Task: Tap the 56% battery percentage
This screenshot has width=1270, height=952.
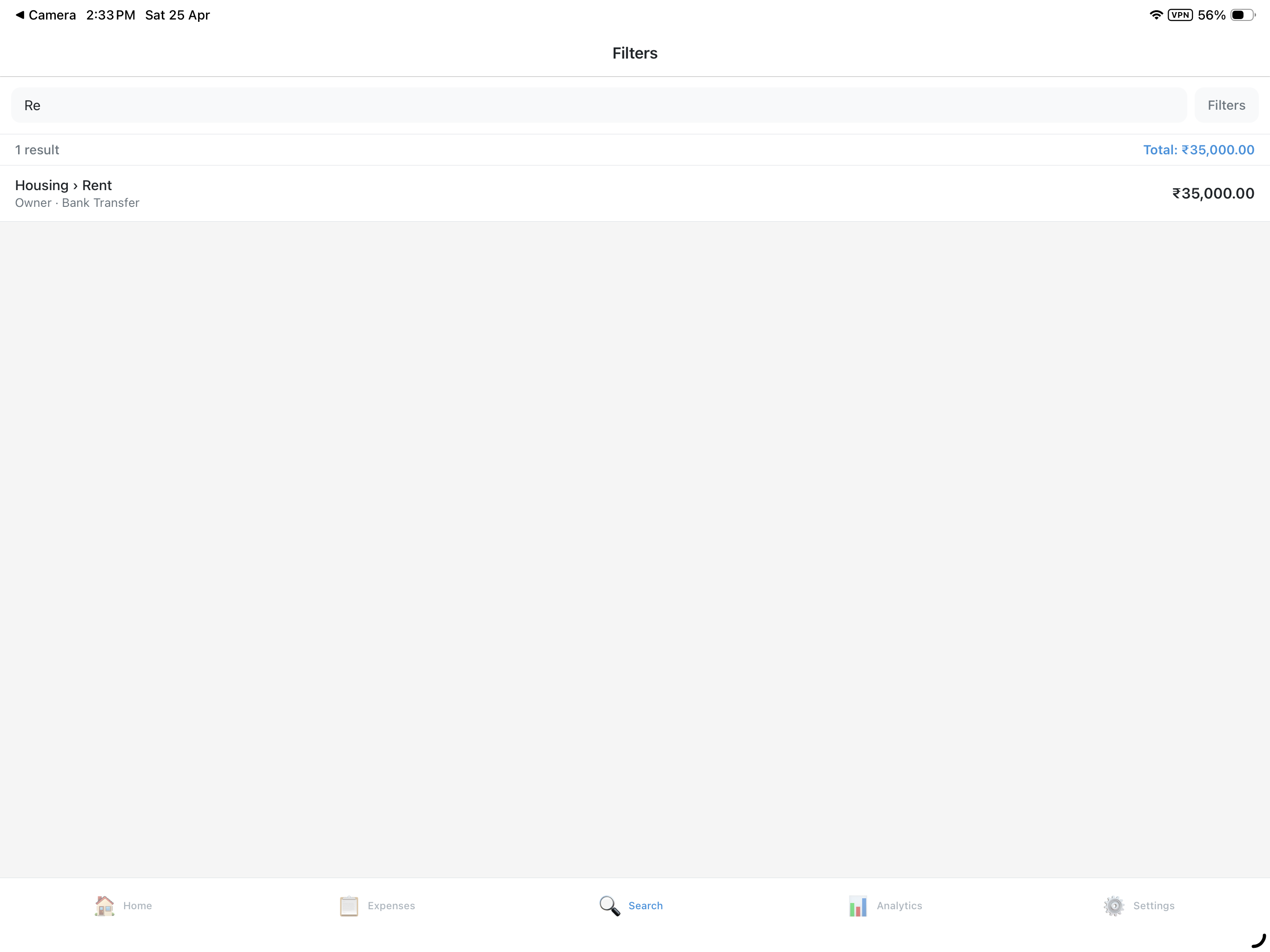Action: point(1211,15)
